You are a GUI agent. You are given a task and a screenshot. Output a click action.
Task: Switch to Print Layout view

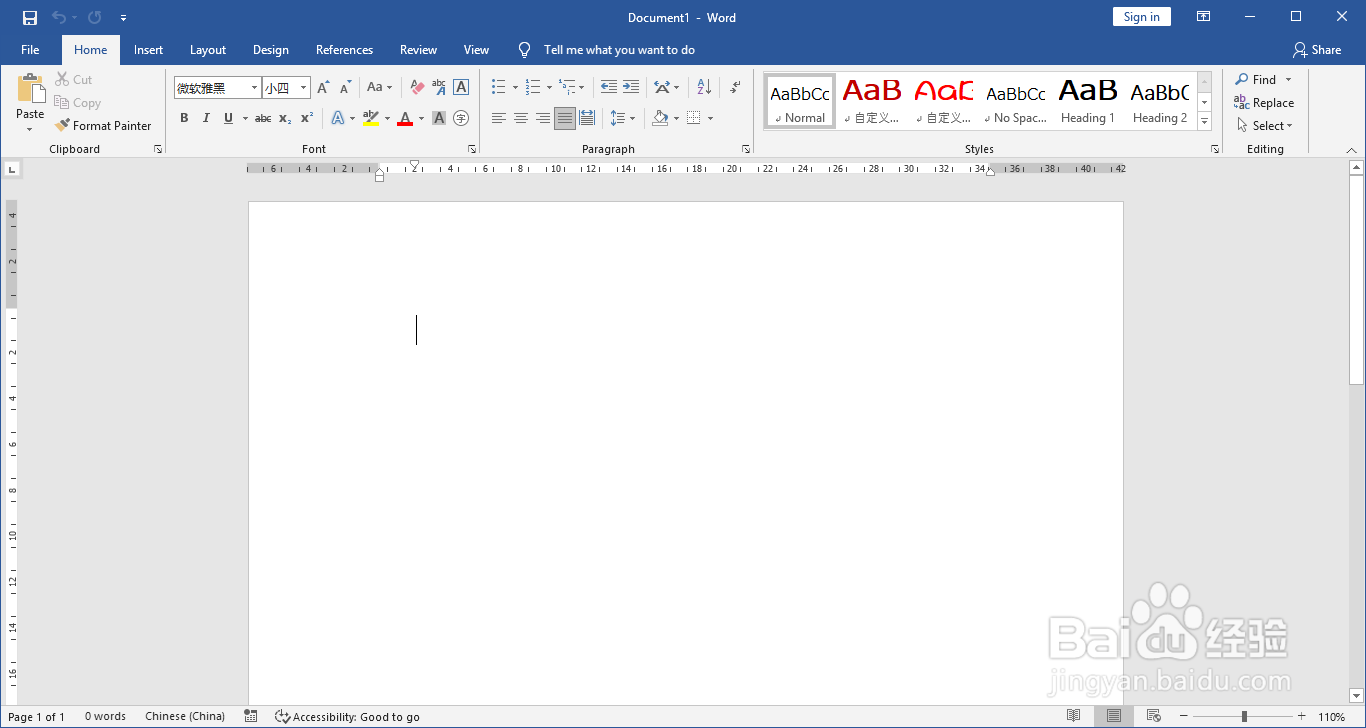1113,716
